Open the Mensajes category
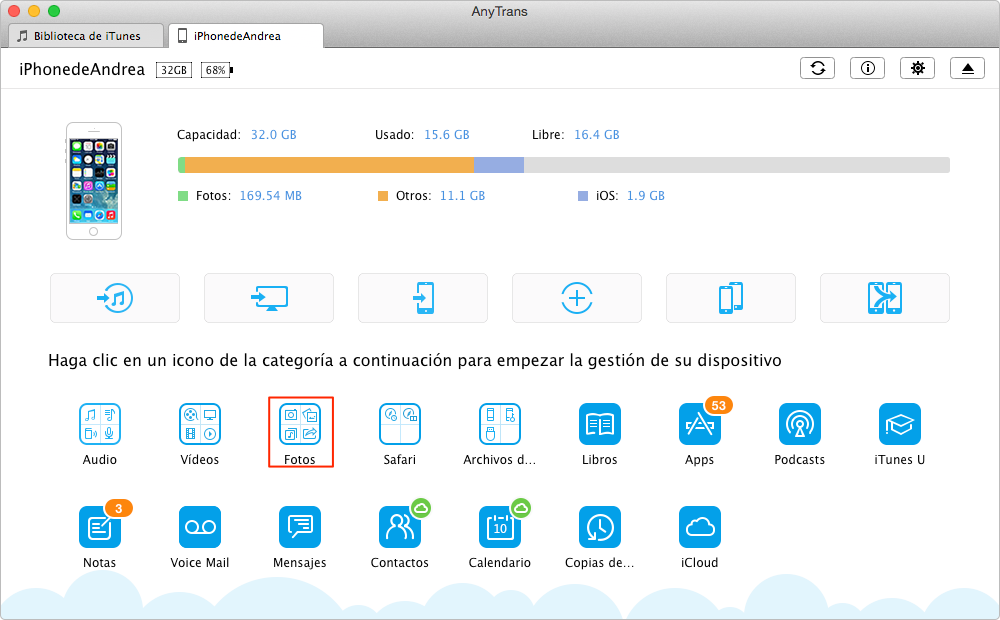The image size is (1000, 620). pyautogui.click(x=300, y=527)
